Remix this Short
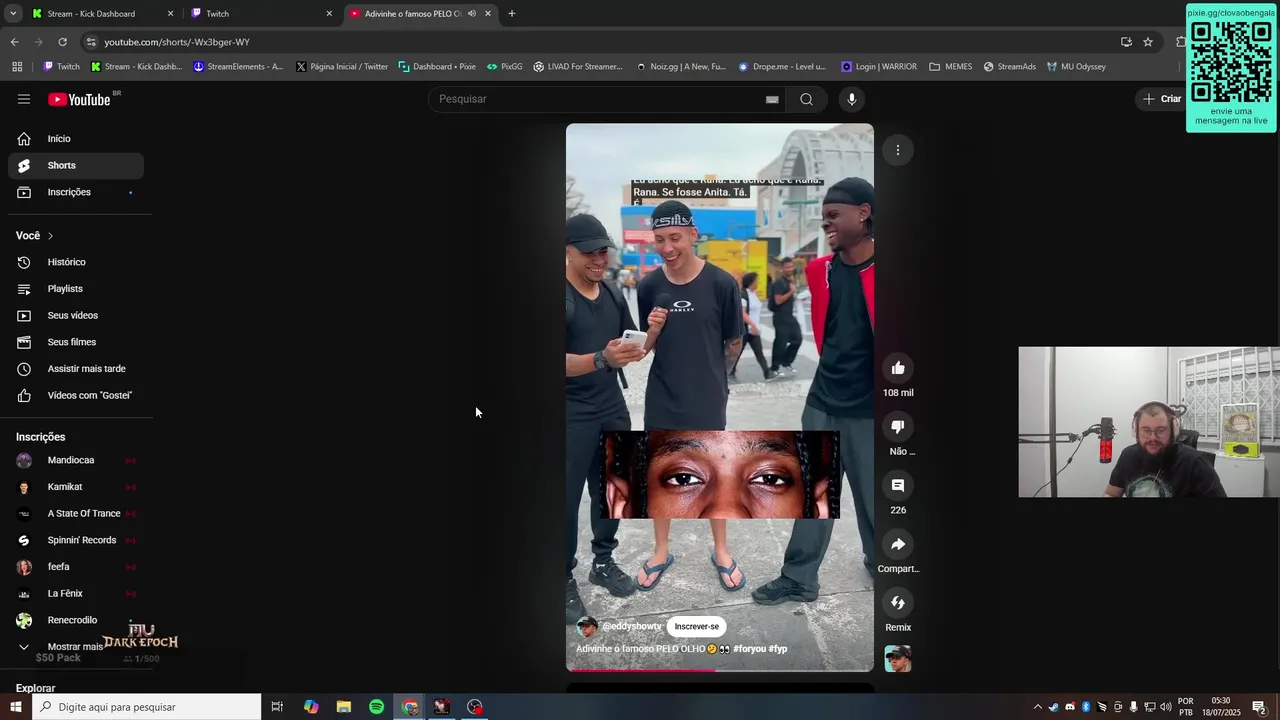The image size is (1280, 720). 898,603
